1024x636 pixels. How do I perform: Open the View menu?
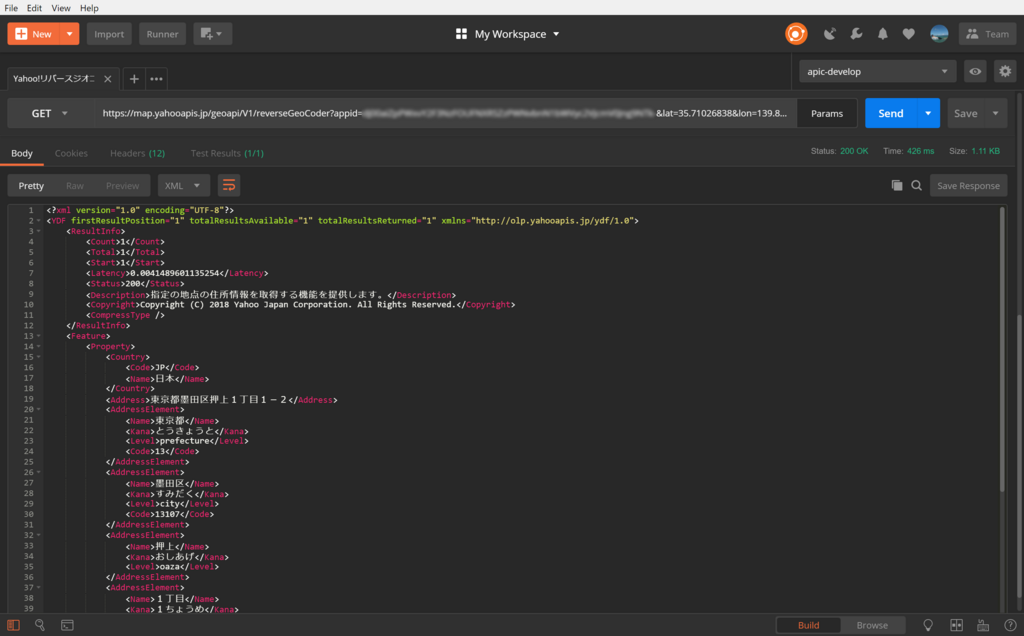(x=61, y=8)
